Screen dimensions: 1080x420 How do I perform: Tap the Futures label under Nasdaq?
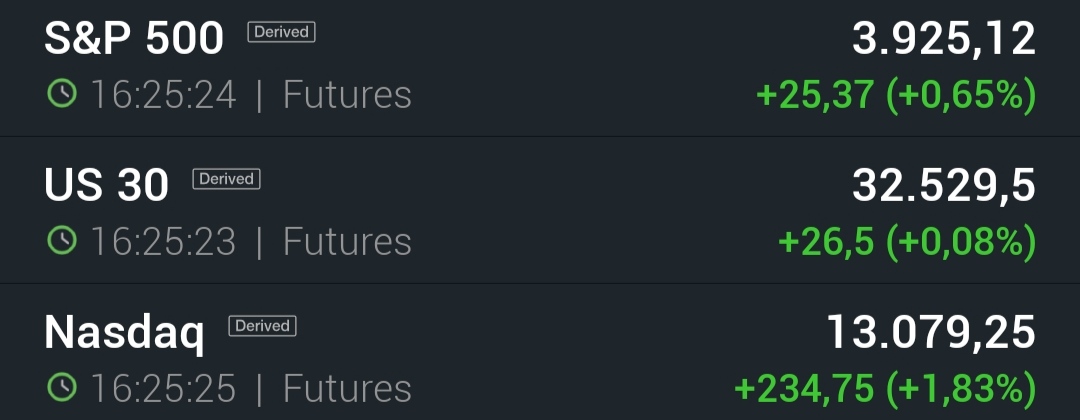pyautogui.click(x=347, y=389)
